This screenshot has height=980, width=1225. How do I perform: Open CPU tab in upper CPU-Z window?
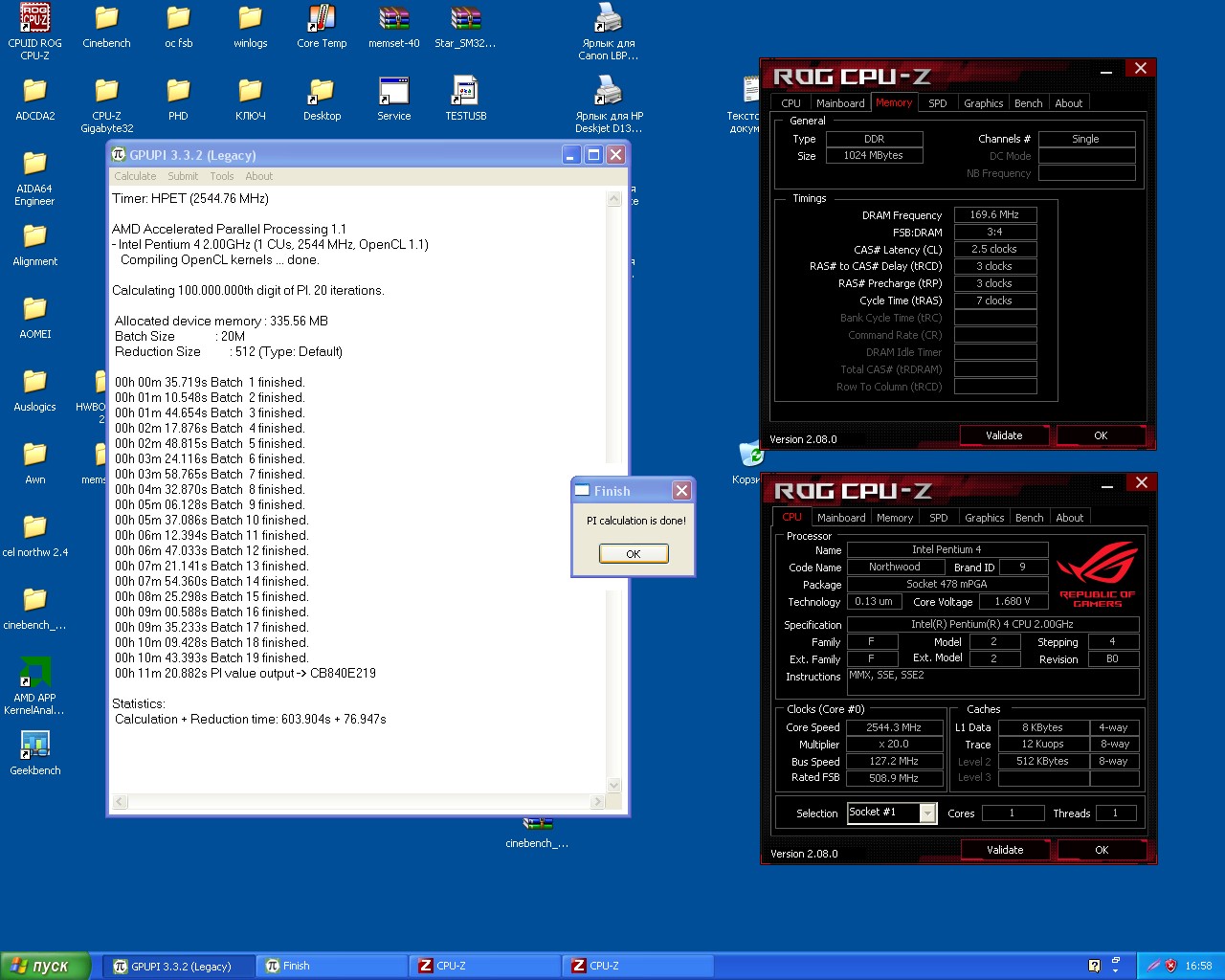(x=791, y=103)
